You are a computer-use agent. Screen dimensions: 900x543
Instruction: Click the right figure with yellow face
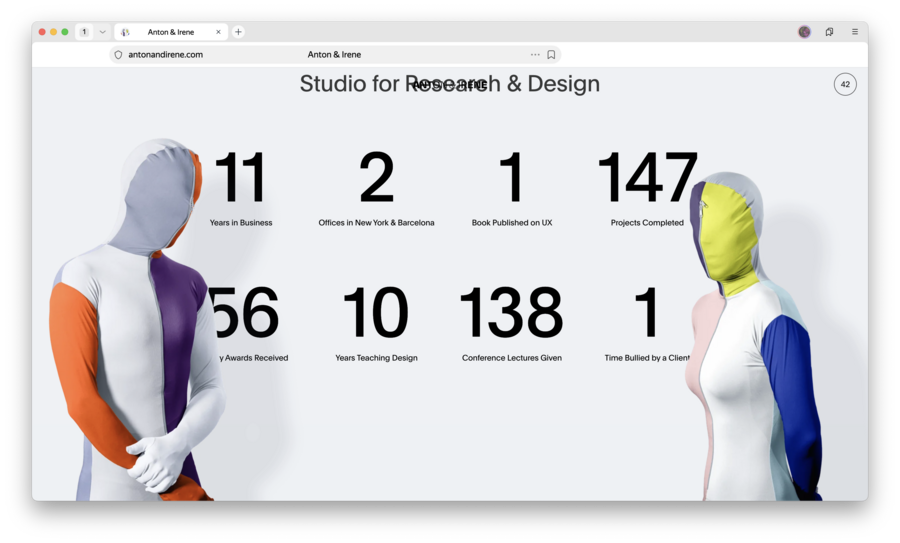(x=753, y=336)
